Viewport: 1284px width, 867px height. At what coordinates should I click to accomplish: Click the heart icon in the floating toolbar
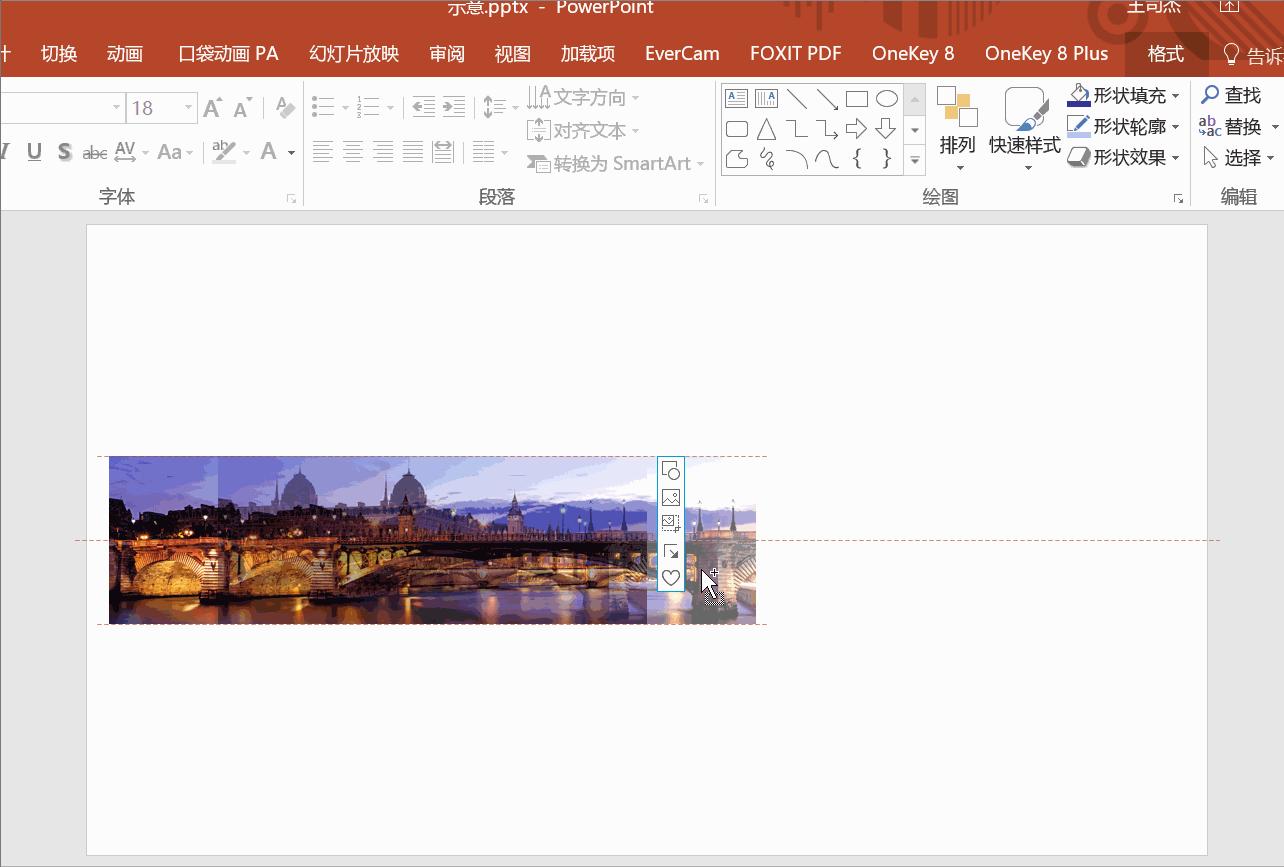(670, 577)
